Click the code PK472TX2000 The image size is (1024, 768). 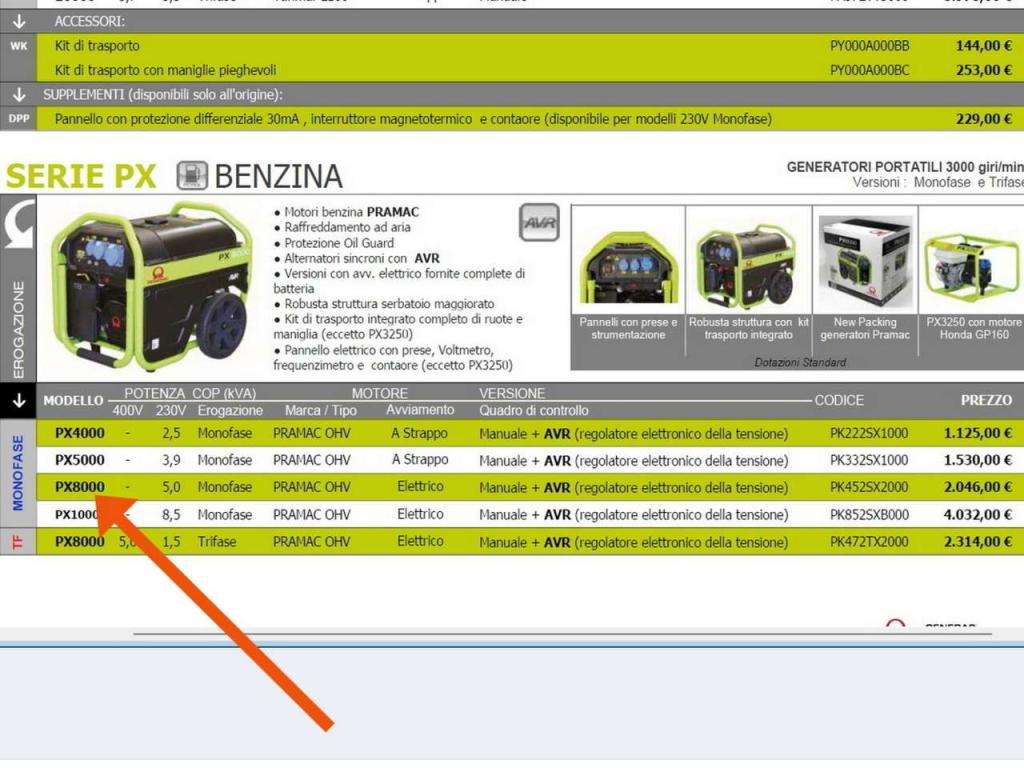pos(869,542)
